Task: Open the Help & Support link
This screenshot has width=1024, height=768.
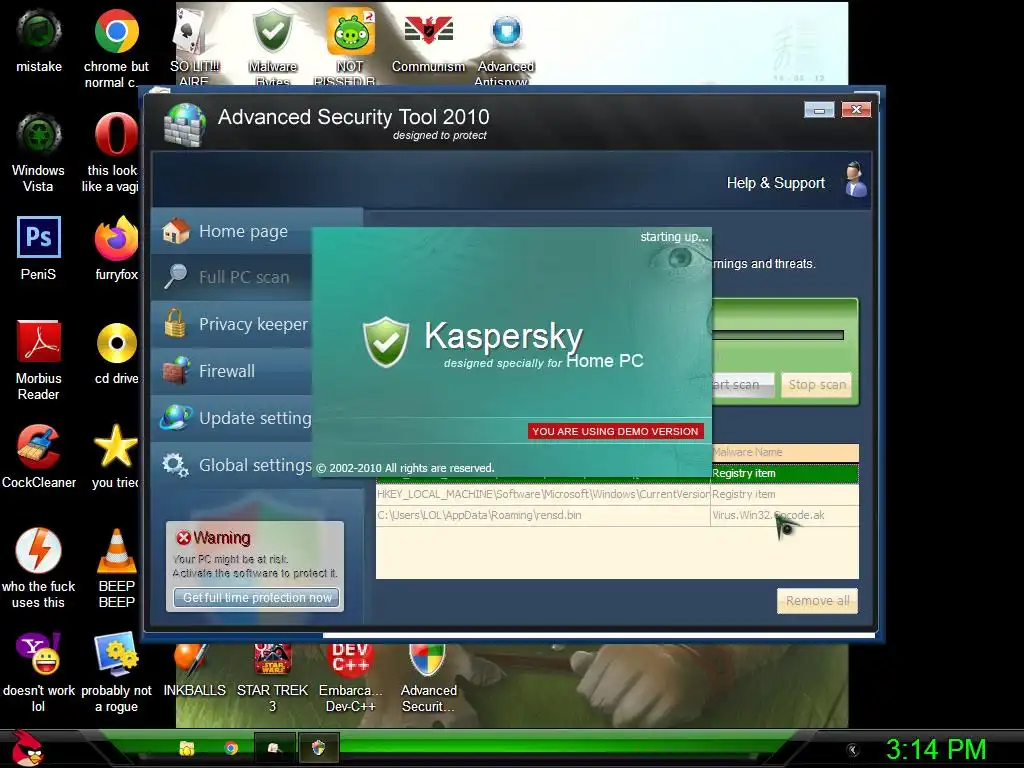Action: tap(776, 183)
